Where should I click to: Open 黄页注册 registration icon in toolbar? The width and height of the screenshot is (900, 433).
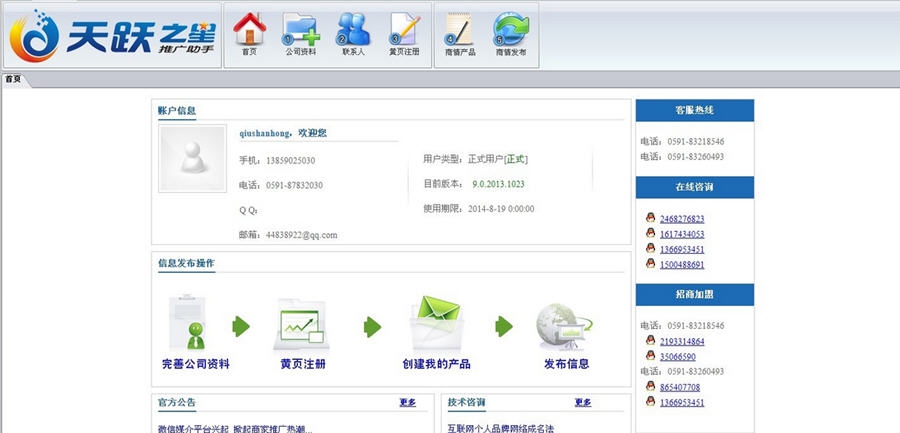404,29
